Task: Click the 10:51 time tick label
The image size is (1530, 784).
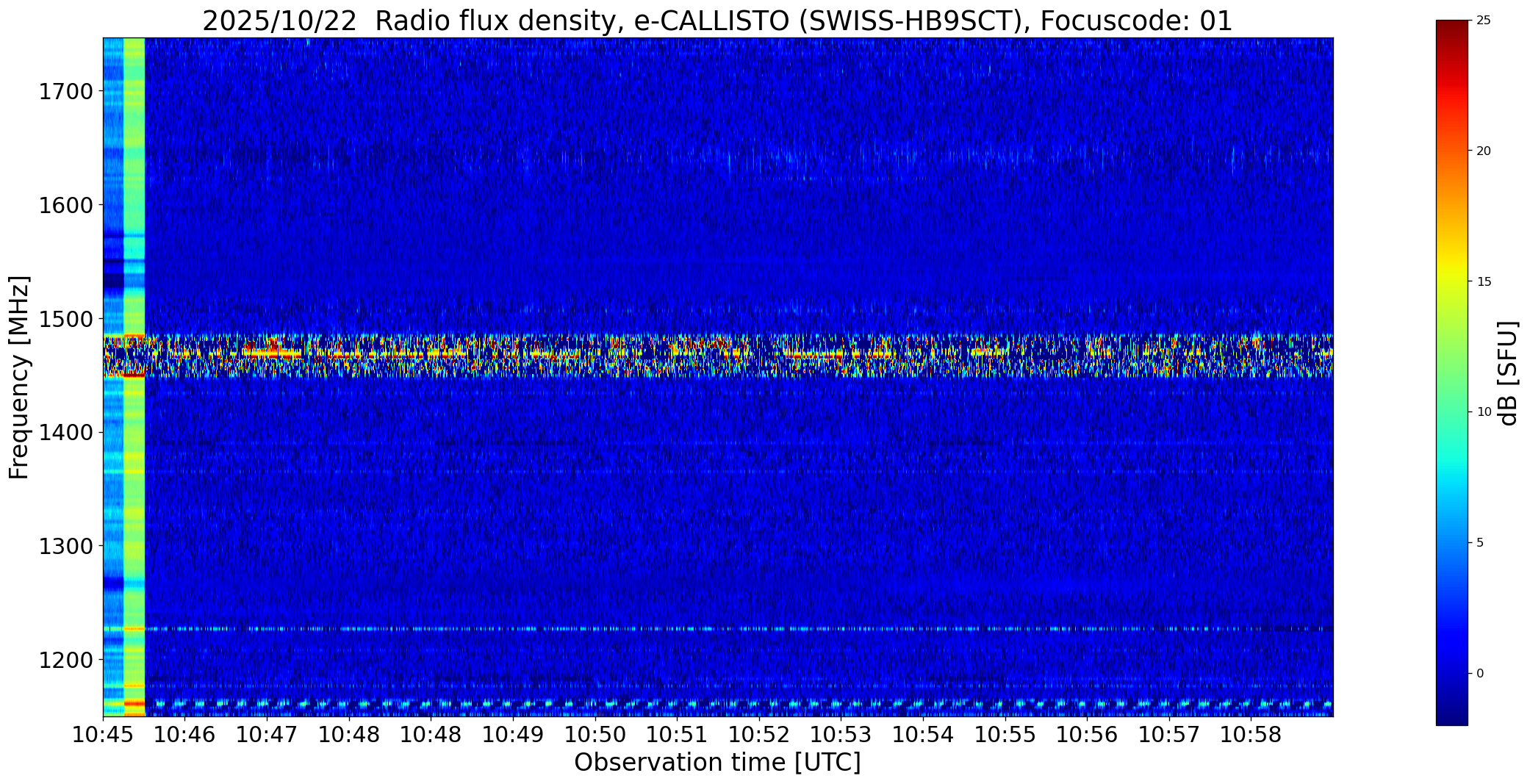Action: tap(678, 735)
